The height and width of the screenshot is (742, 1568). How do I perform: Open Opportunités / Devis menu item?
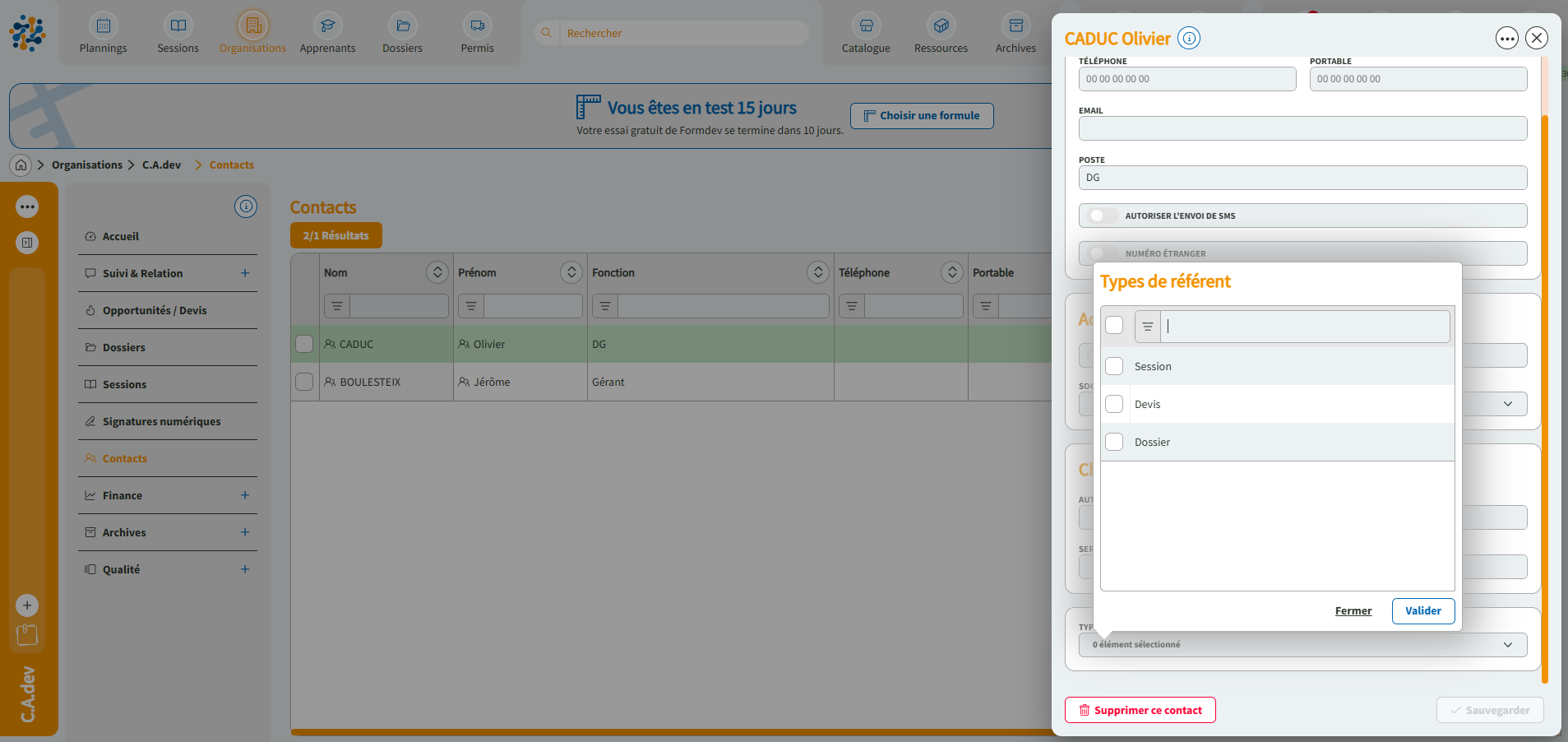click(x=155, y=311)
